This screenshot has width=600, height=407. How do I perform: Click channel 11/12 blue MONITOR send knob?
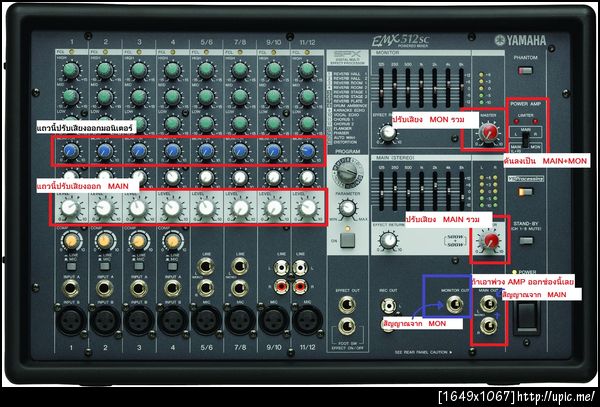307,151
